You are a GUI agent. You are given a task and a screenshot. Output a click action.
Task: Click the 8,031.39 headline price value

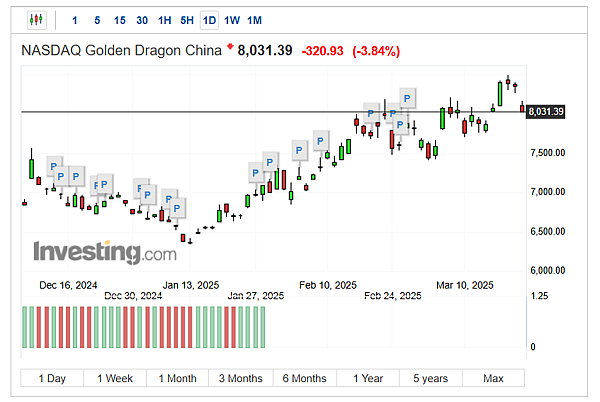coord(265,50)
